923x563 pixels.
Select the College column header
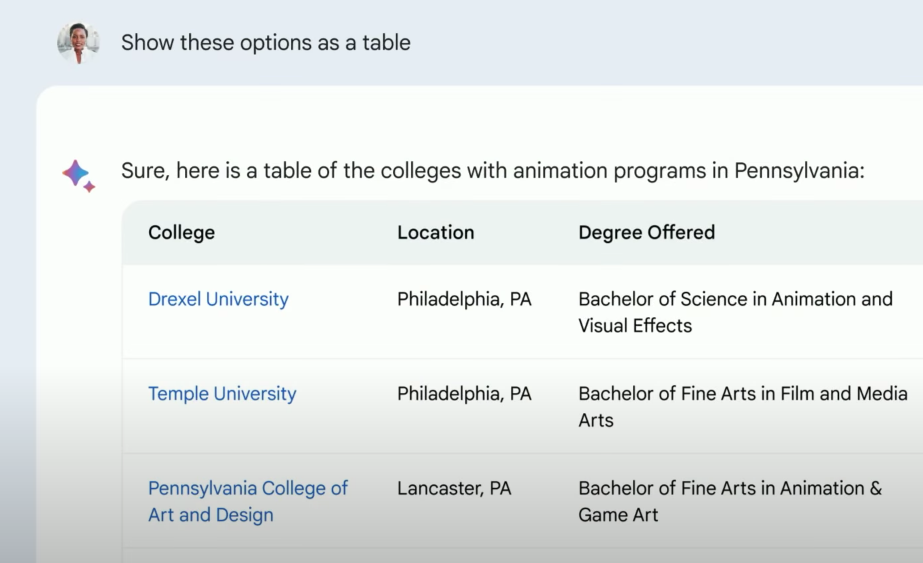coord(181,233)
